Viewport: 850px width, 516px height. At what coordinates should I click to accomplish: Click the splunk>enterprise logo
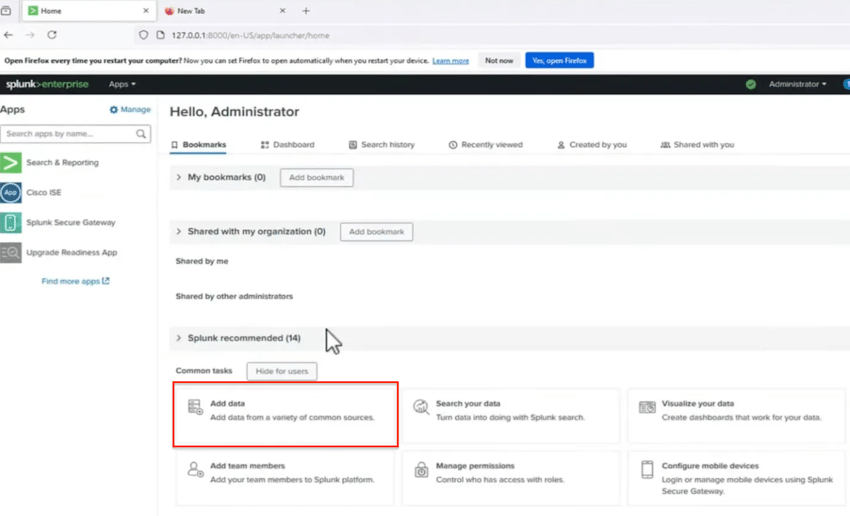(47, 84)
